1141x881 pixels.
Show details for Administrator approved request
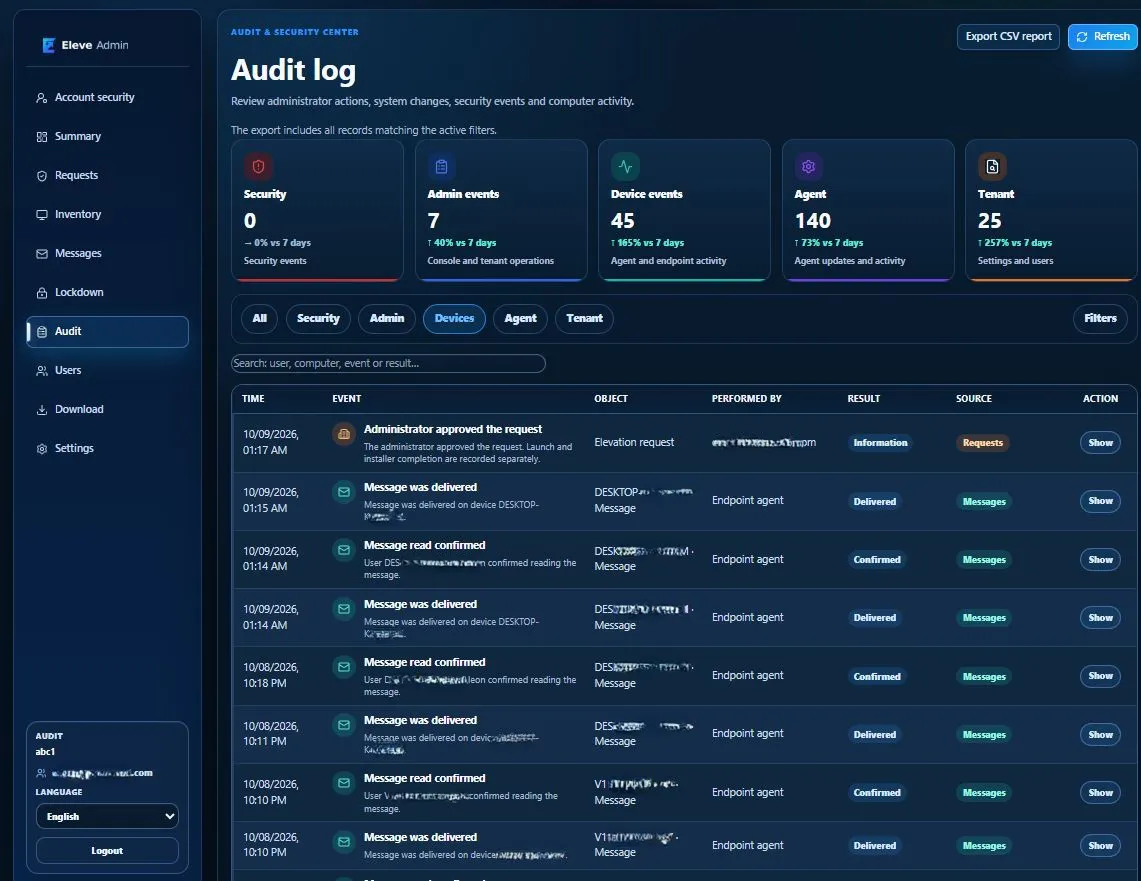pos(1100,442)
